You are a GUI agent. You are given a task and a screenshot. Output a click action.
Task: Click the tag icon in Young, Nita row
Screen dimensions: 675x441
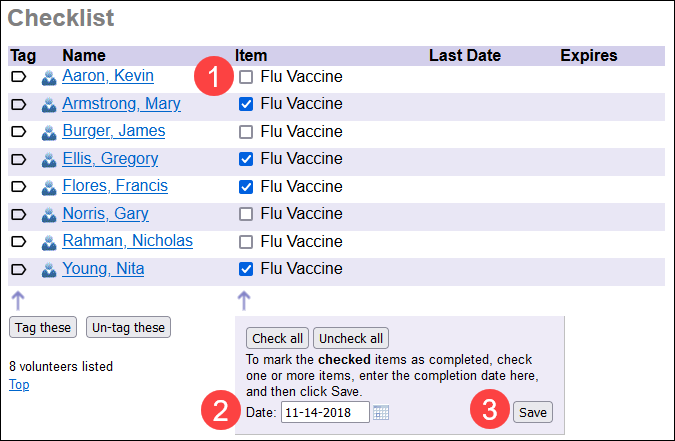pyautogui.click(x=18, y=269)
